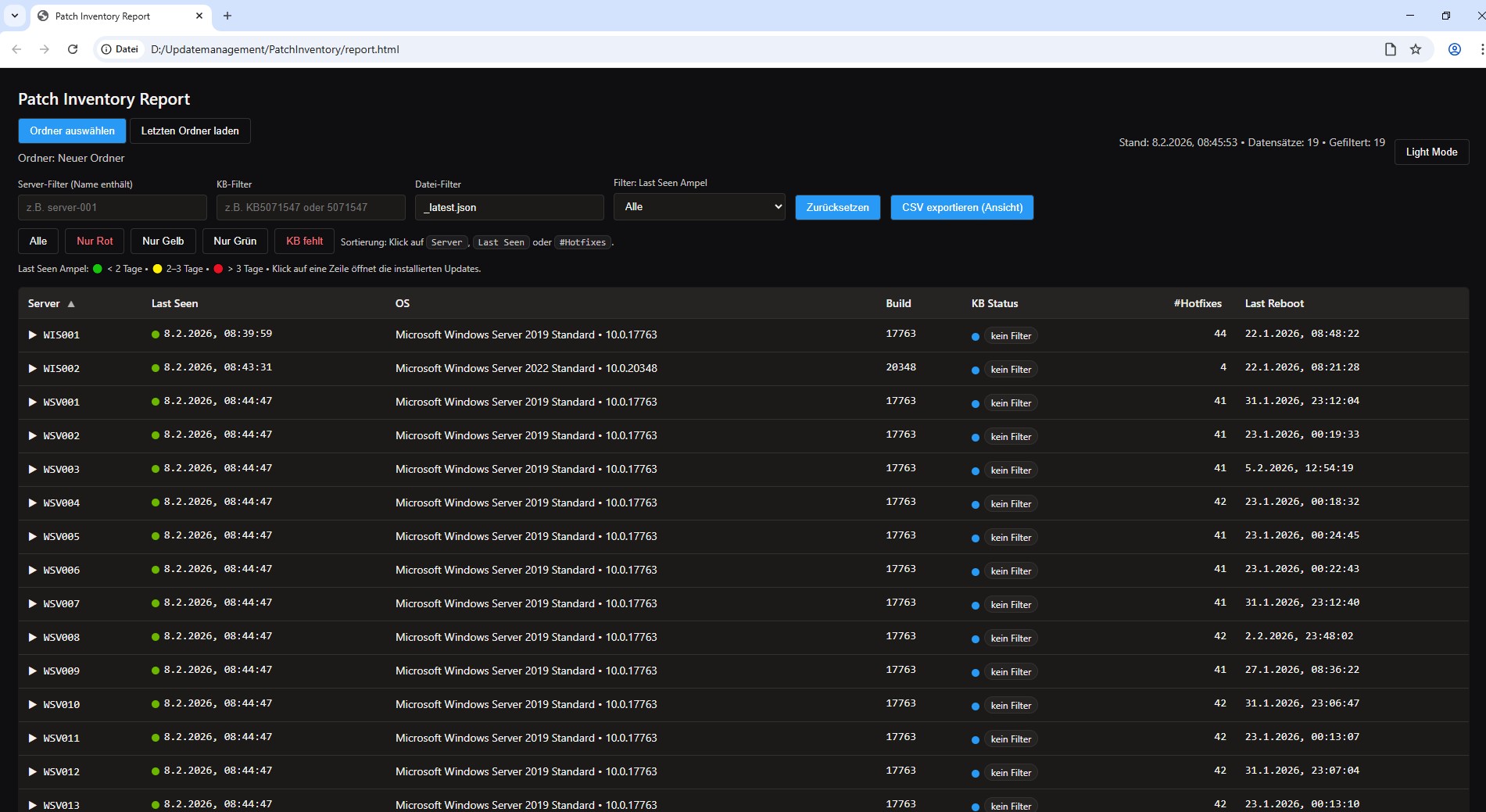Filter by Nur Rot
Viewport: 1486px width, 812px height.
tap(95, 241)
